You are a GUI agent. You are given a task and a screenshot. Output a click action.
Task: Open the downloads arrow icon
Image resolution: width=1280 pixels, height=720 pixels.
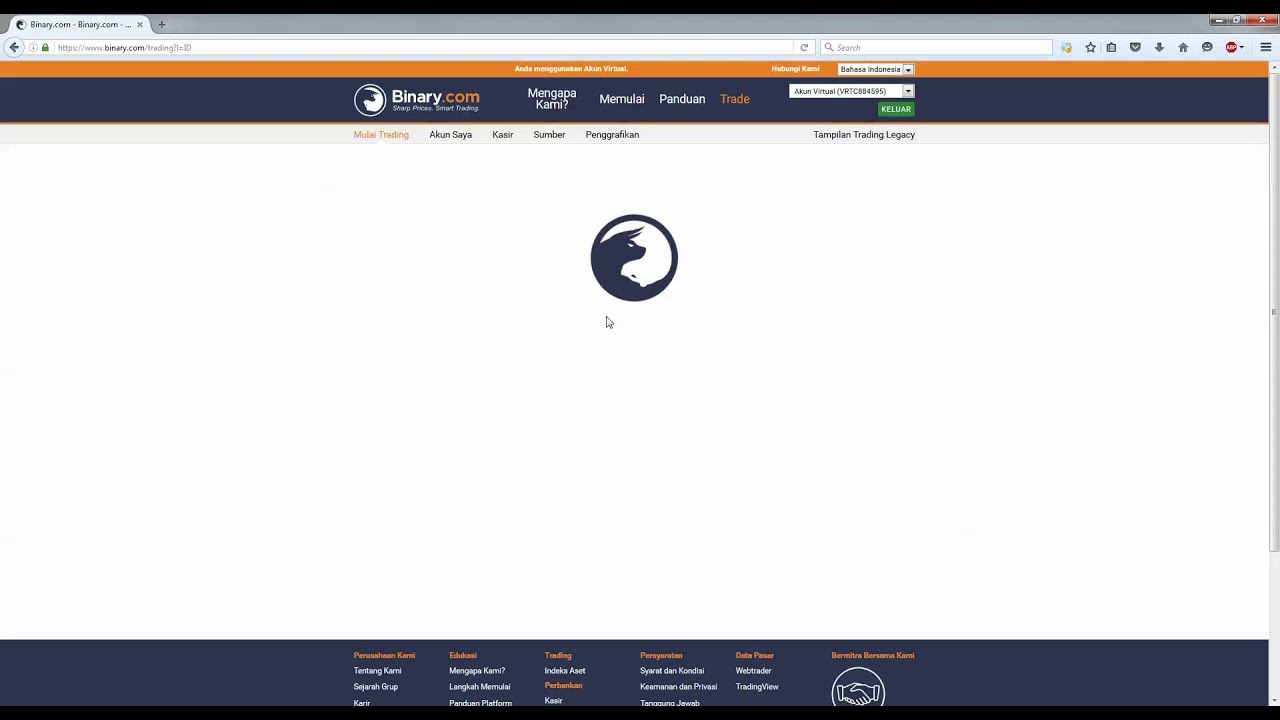coord(1159,47)
